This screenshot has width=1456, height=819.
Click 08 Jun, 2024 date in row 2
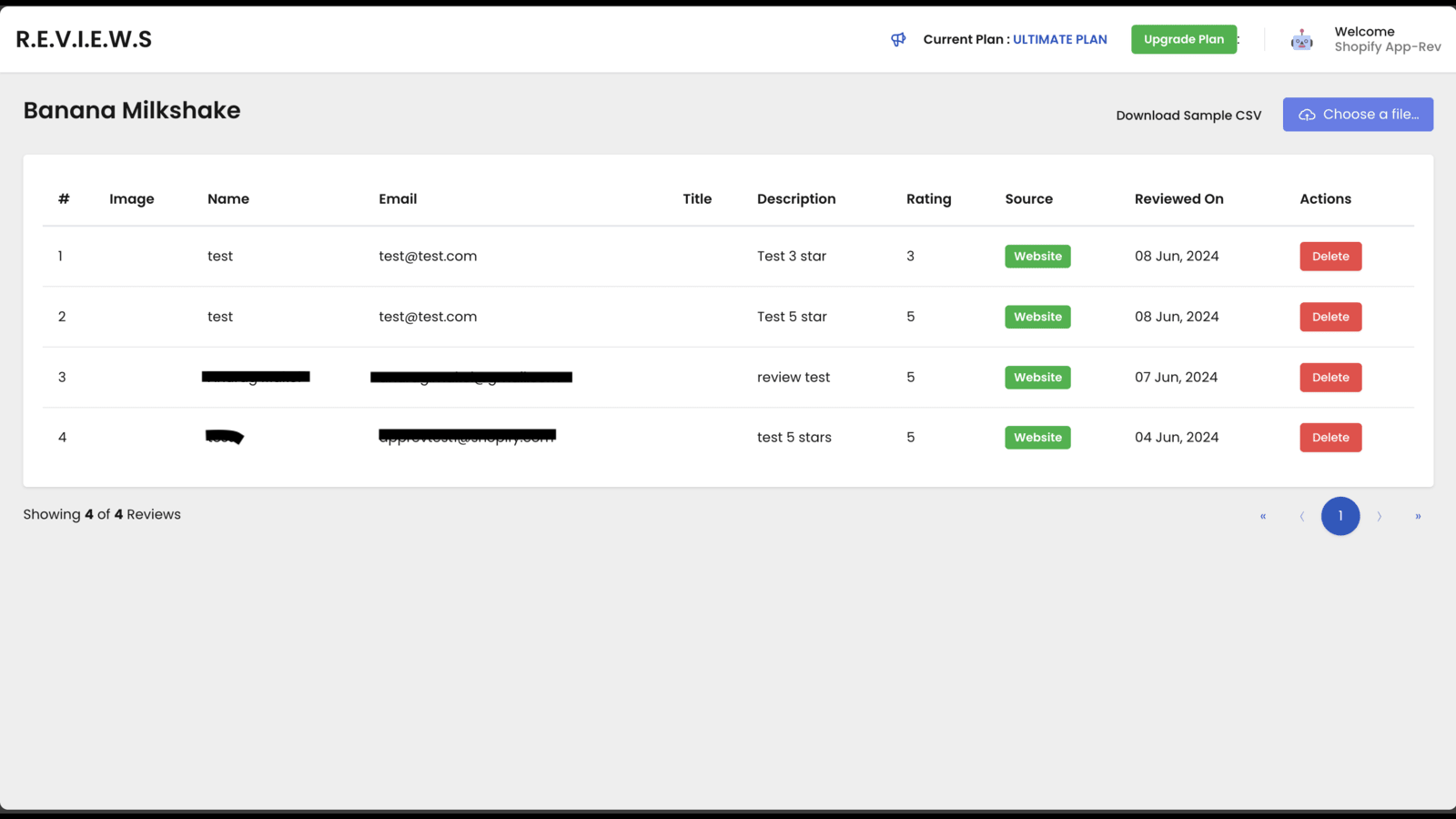pos(1177,317)
